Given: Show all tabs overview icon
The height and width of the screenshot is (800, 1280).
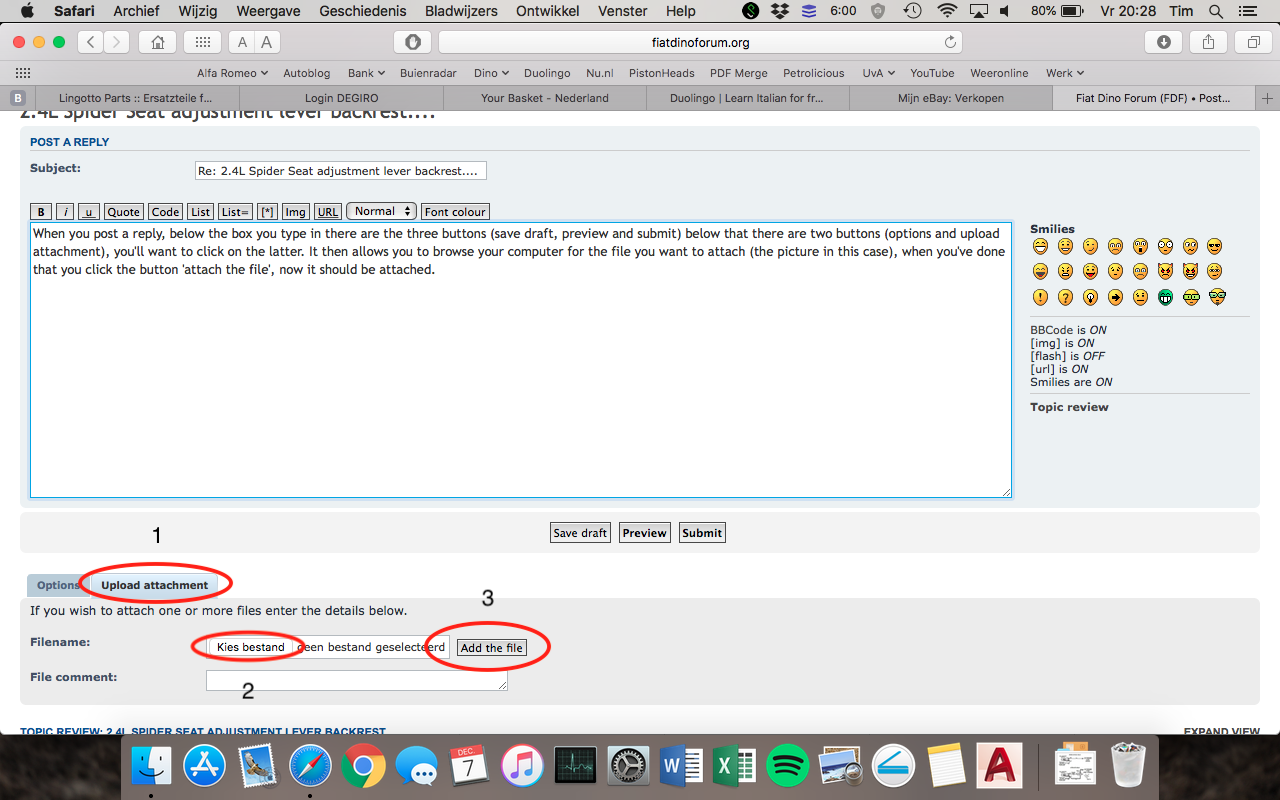Looking at the screenshot, I should pyautogui.click(x=1253, y=42).
